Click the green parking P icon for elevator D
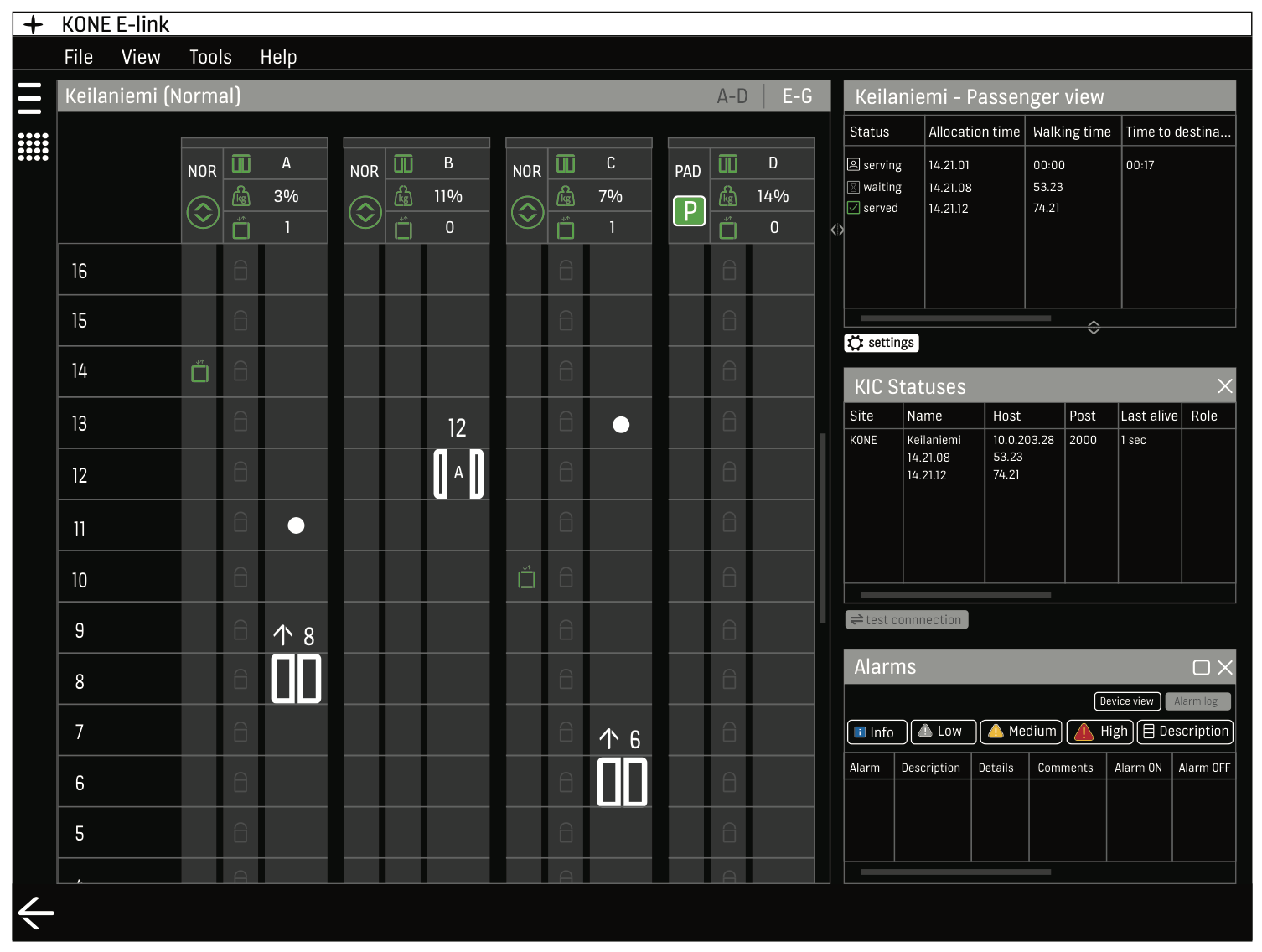Image resolution: width=1262 pixels, height=952 pixels. click(689, 211)
